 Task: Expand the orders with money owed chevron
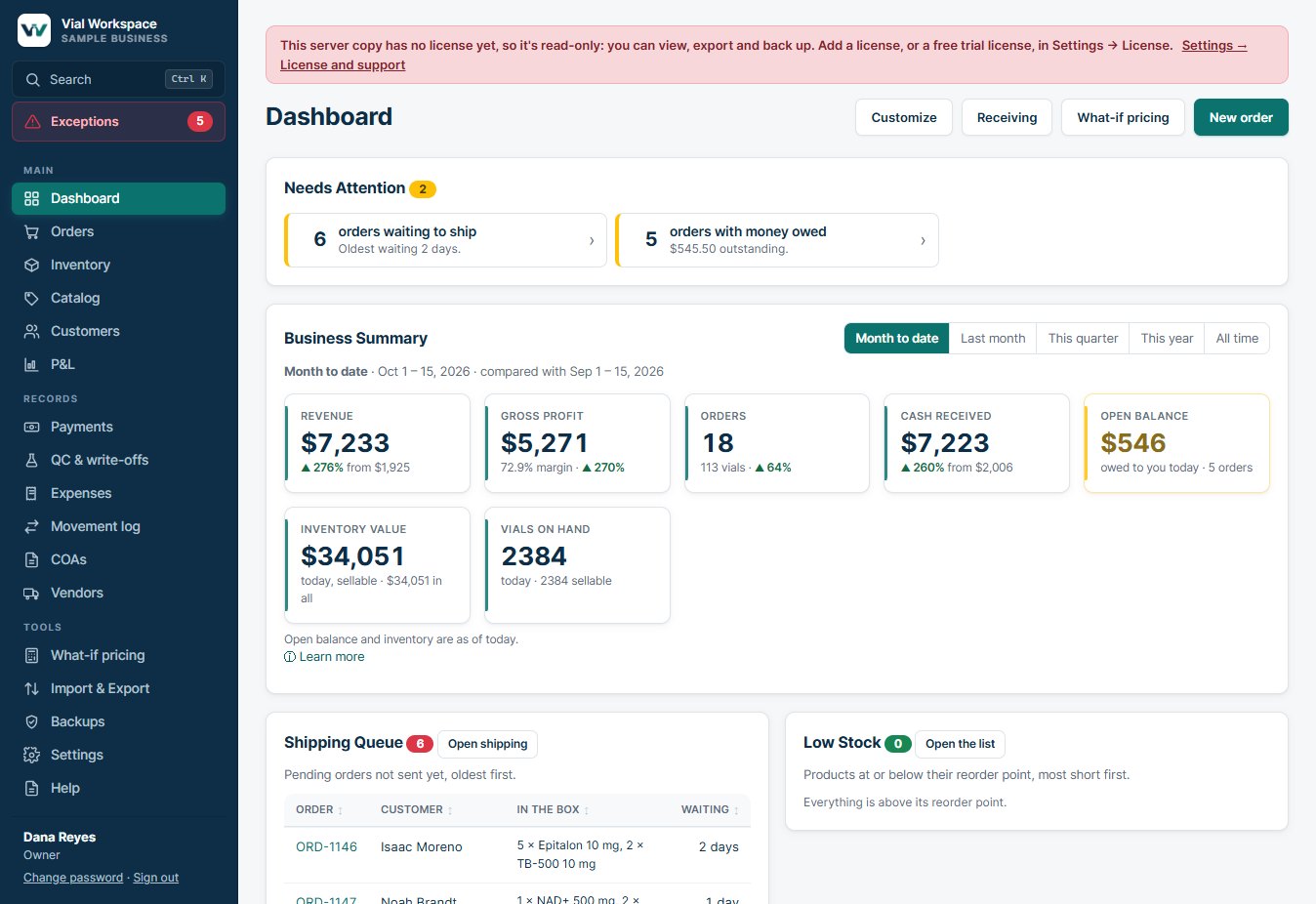tap(923, 240)
